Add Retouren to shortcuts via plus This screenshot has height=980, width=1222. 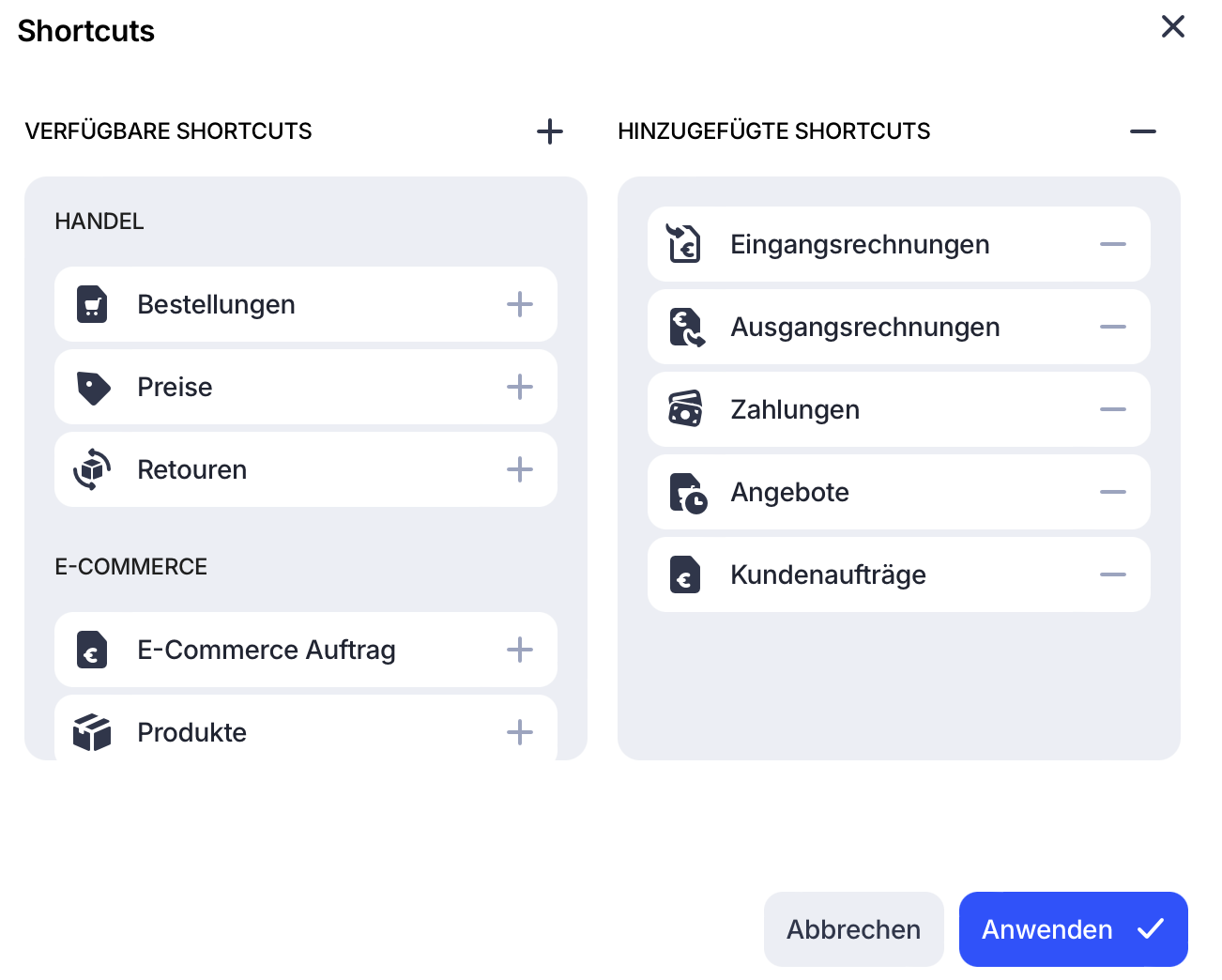520,469
